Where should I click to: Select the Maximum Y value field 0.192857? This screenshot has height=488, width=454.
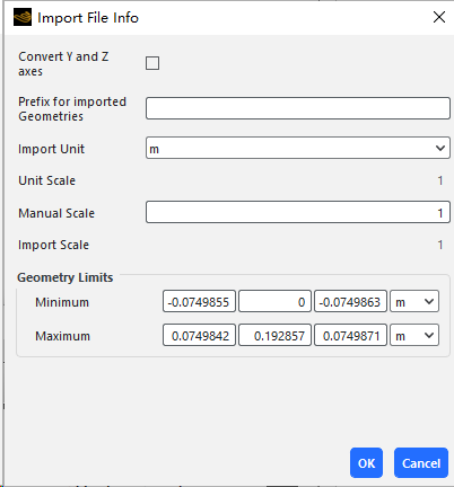click(275, 335)
